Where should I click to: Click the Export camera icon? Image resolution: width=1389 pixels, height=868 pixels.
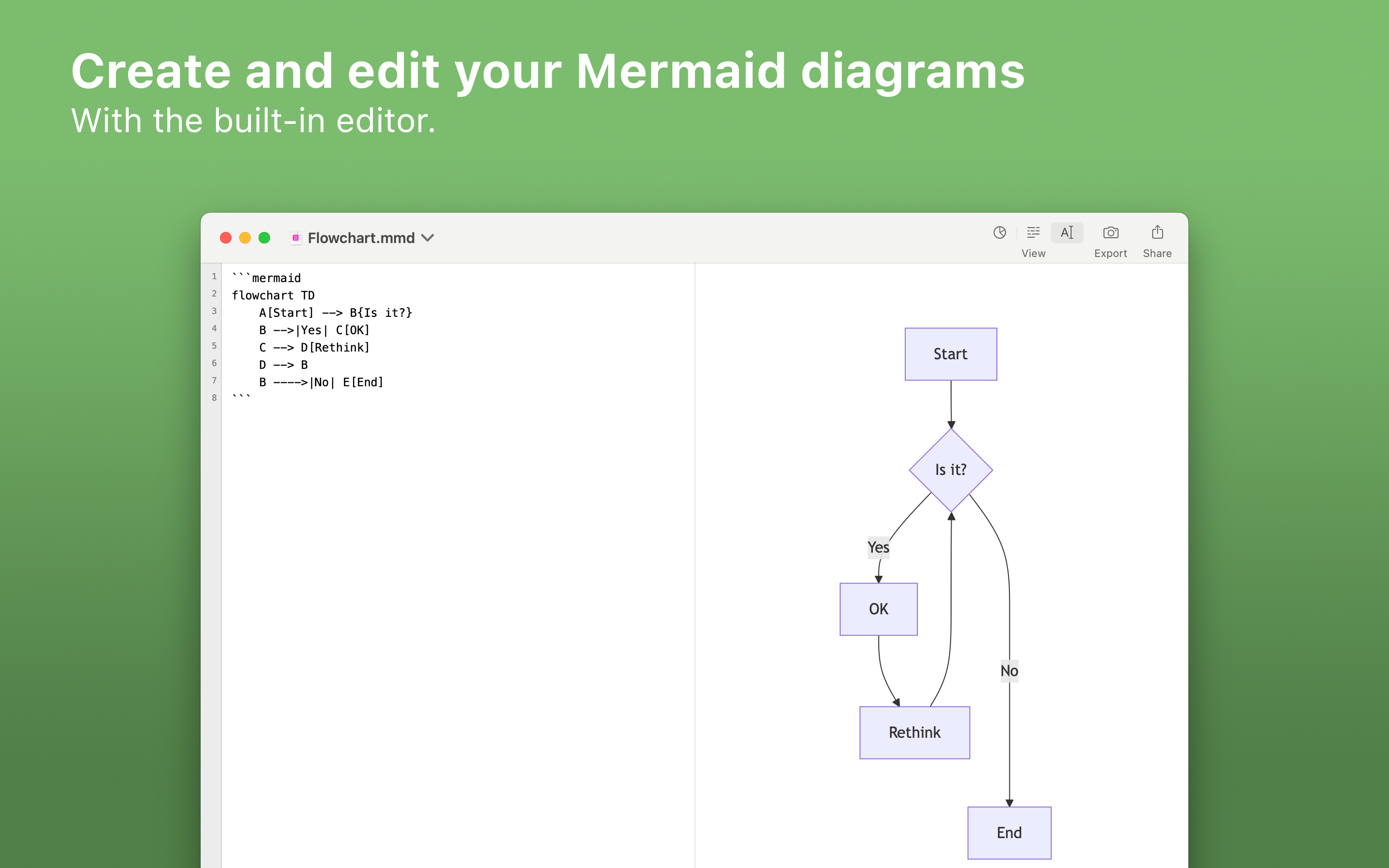(1110, 232)
